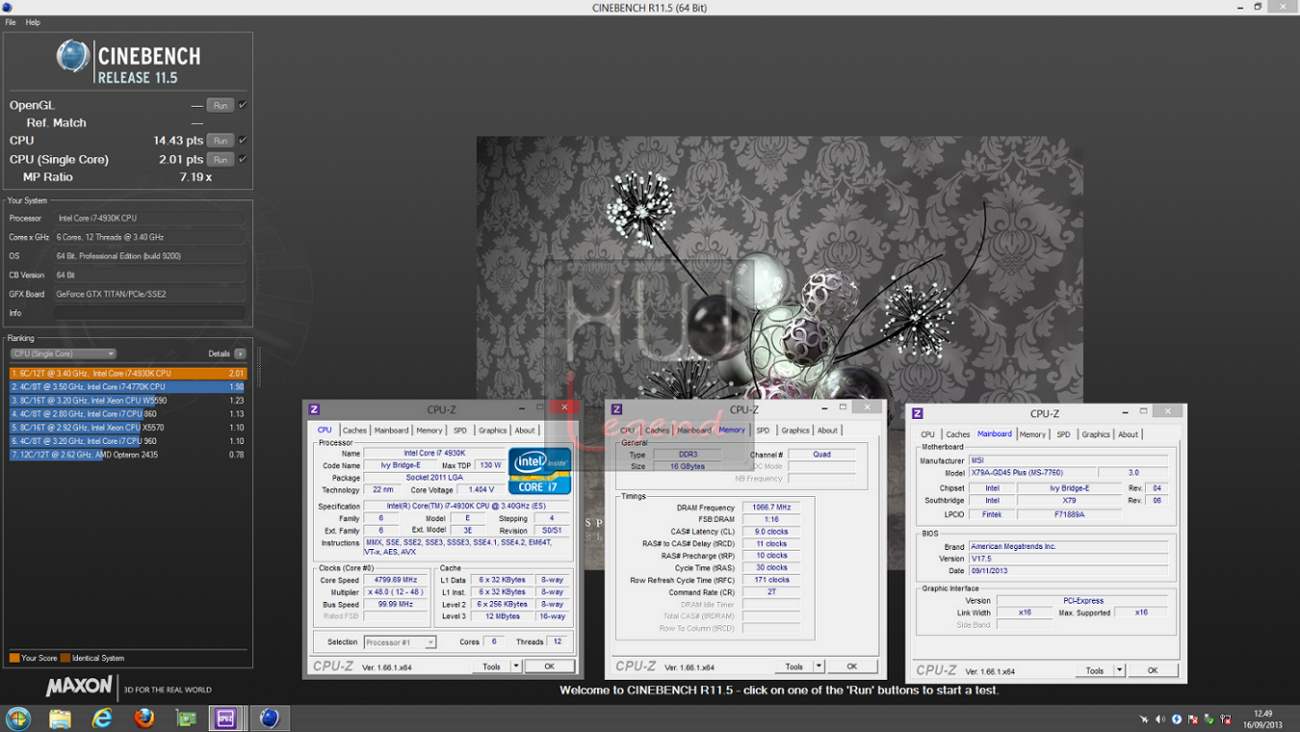Click OK in the CPU-tab CPU-Z window
The height and width of the screenshot is (732, 1300).
pyautogui.click(x=549, y=666)
